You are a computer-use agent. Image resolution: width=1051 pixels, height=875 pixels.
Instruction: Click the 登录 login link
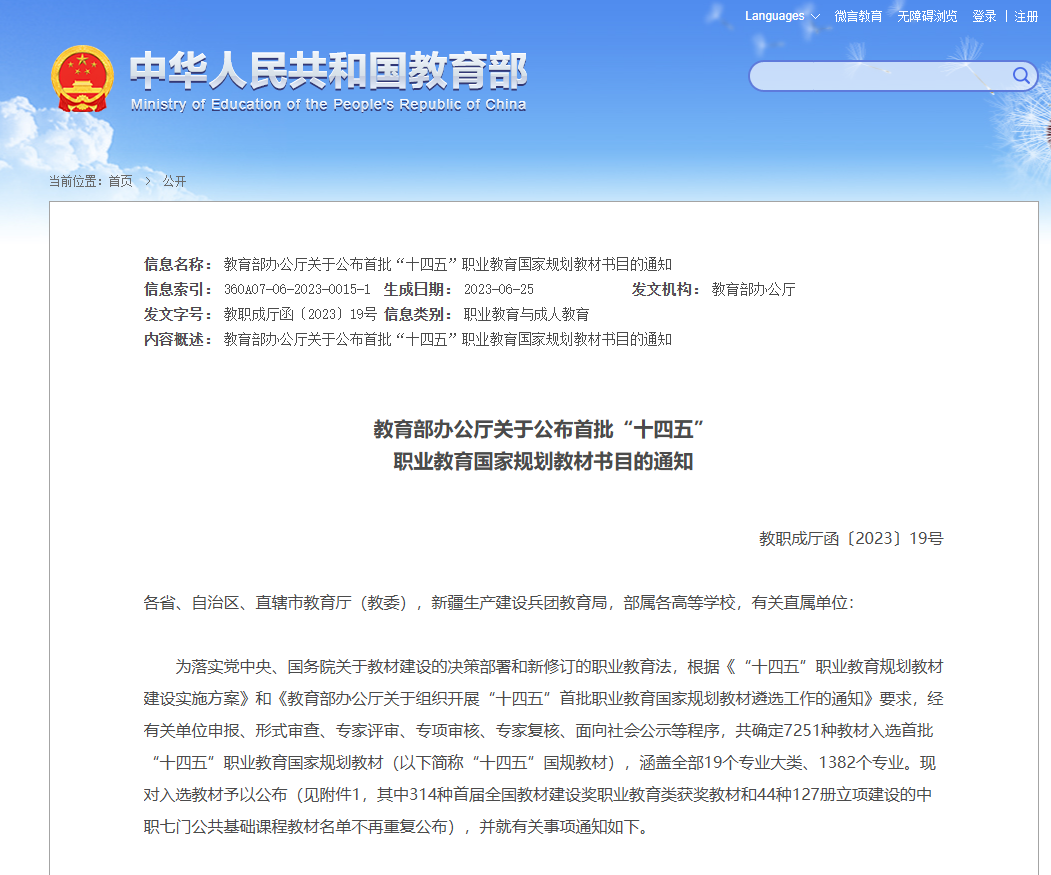984,17
